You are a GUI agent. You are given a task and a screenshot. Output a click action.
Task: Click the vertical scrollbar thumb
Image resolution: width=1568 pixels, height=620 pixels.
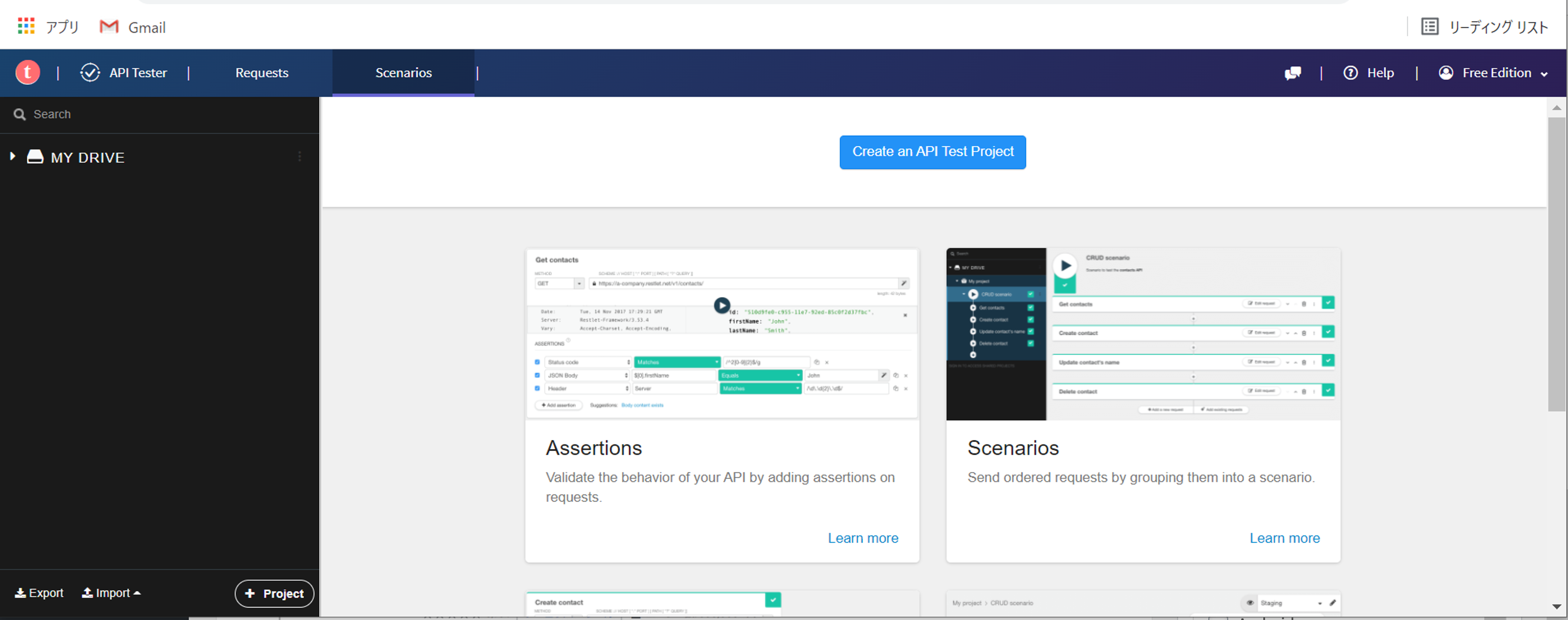(x=1557, y=264)
